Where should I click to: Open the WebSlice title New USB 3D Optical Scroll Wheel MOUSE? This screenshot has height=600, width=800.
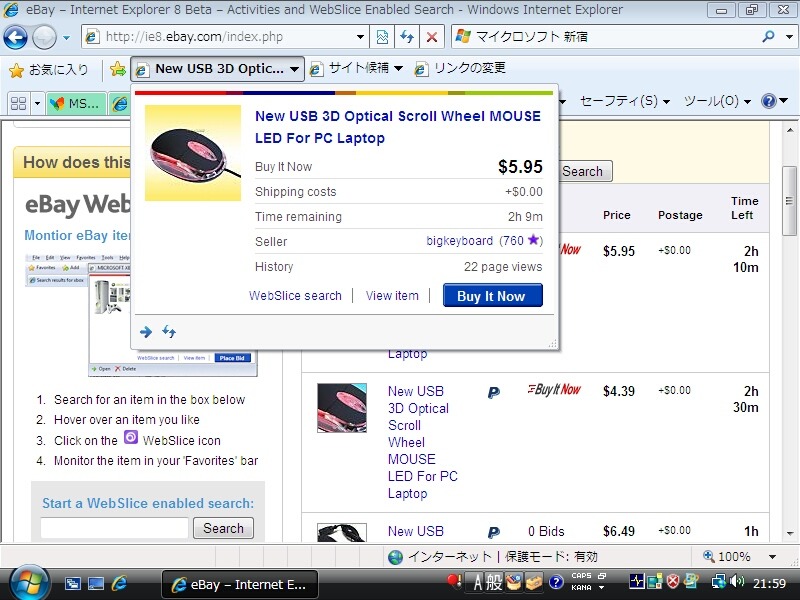click(398, 127)
